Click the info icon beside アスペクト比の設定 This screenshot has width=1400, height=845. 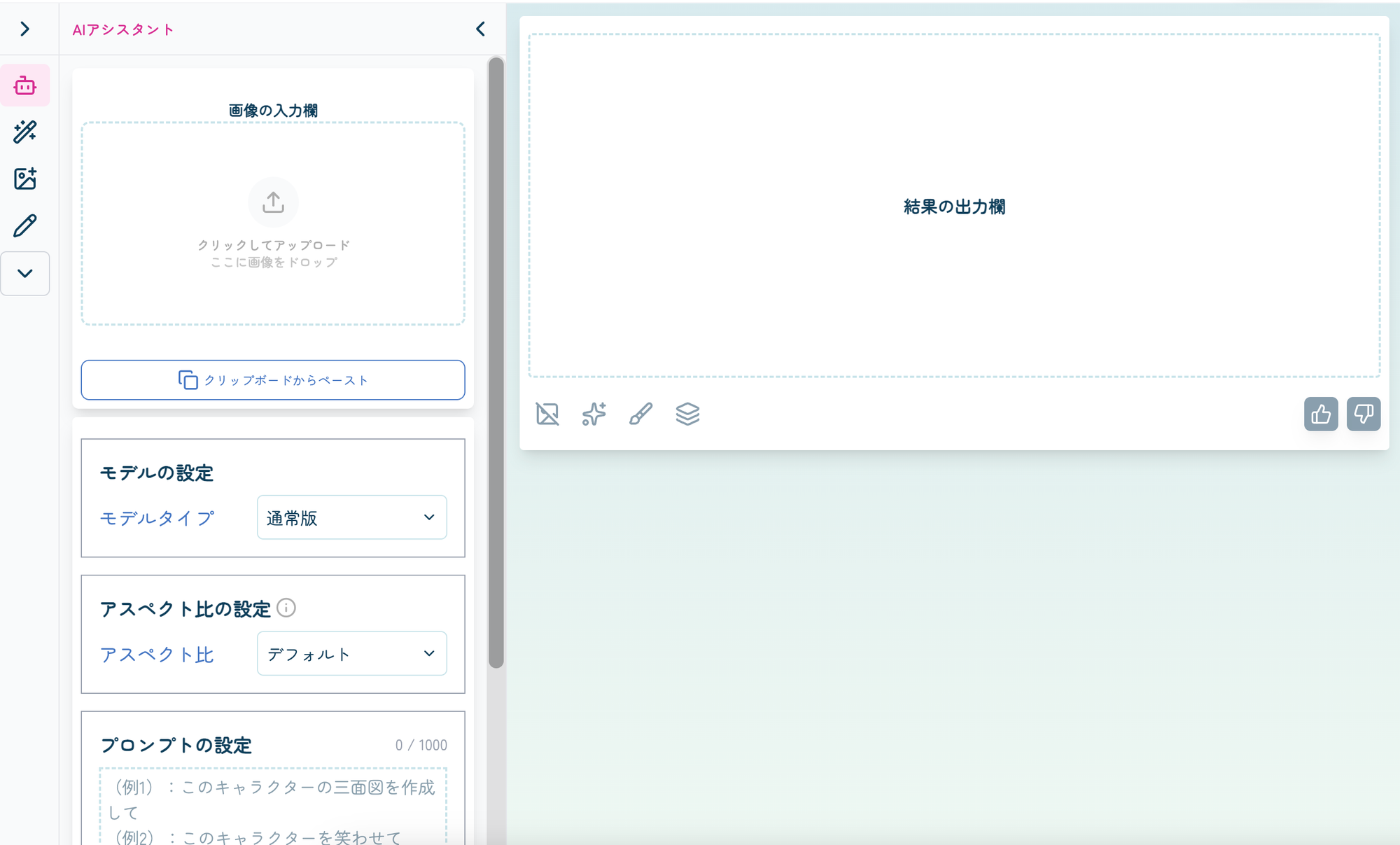[286, 608]
